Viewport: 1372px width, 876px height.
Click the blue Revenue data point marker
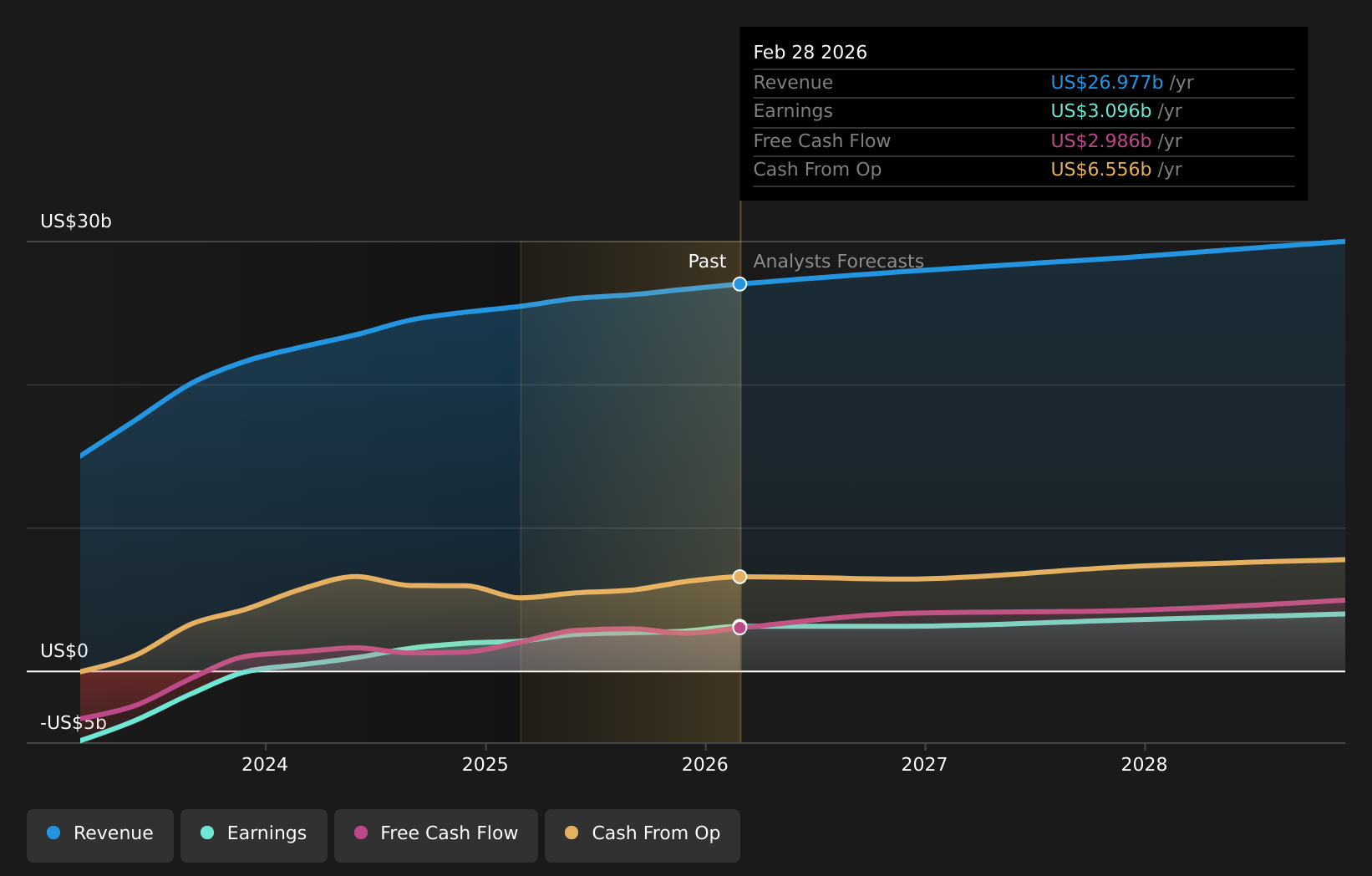739,284
